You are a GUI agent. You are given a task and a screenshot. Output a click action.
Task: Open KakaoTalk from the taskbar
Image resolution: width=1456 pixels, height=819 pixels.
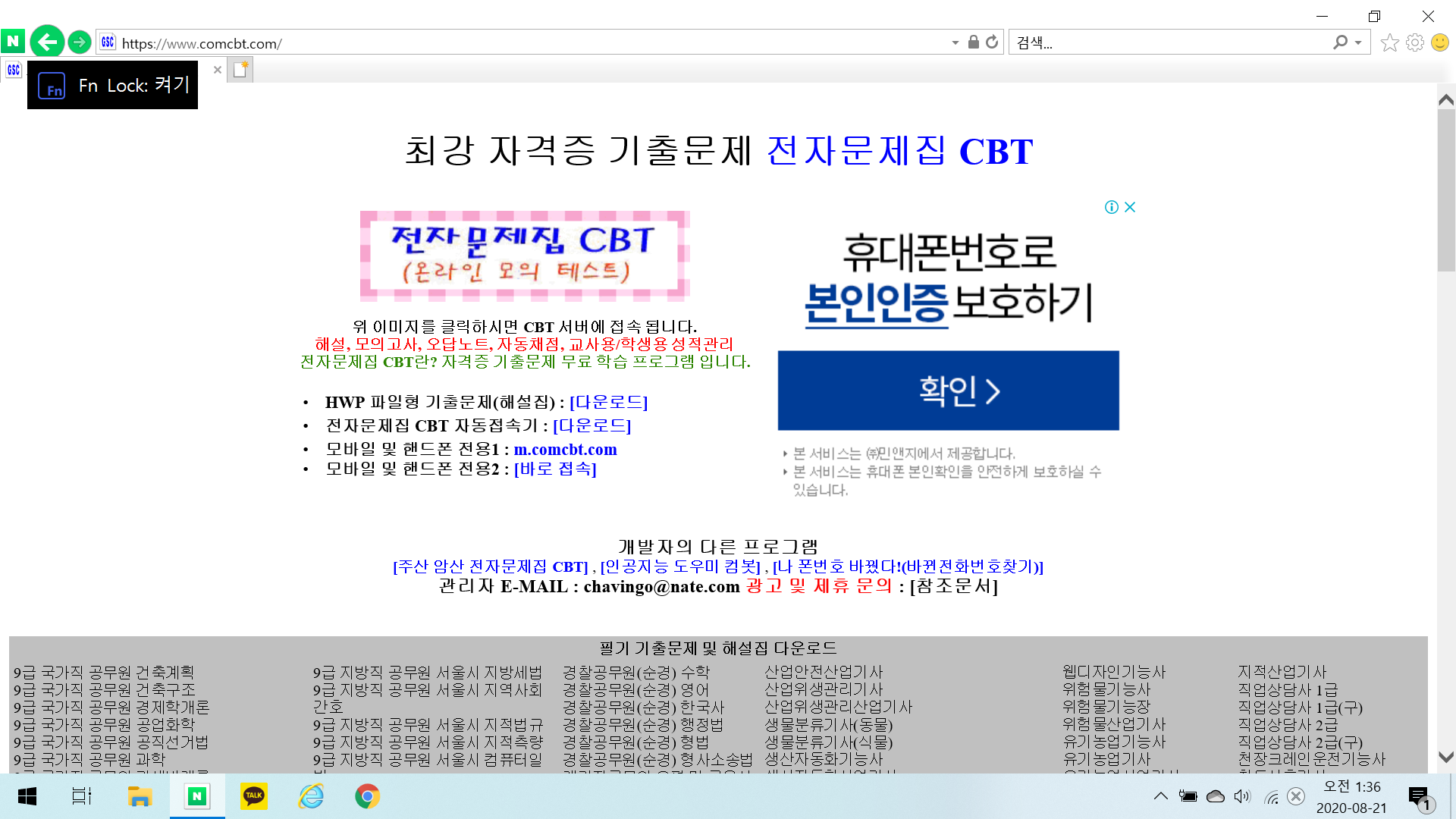click(x=253, y=796)
